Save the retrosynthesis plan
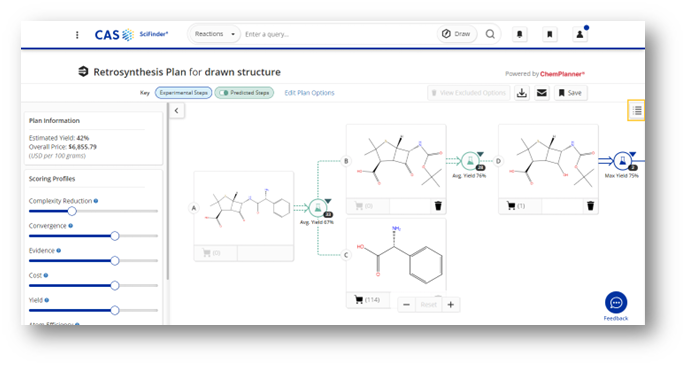The width and height of the screenshot is (687, 367). (570, 93)
